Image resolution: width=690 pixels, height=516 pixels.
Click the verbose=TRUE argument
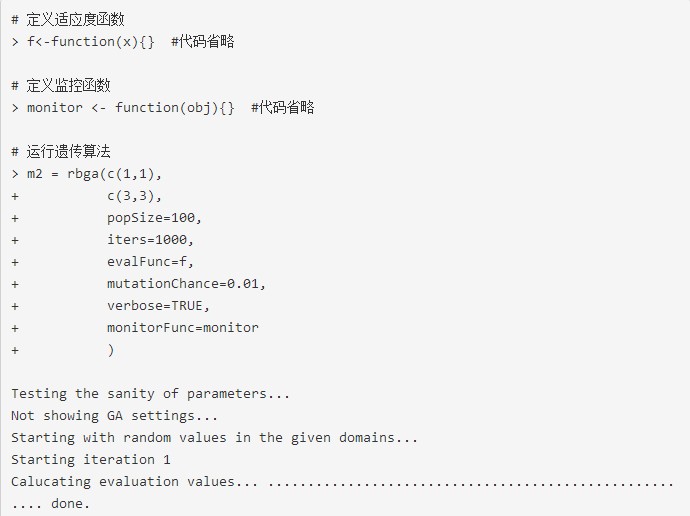[158, 306]
